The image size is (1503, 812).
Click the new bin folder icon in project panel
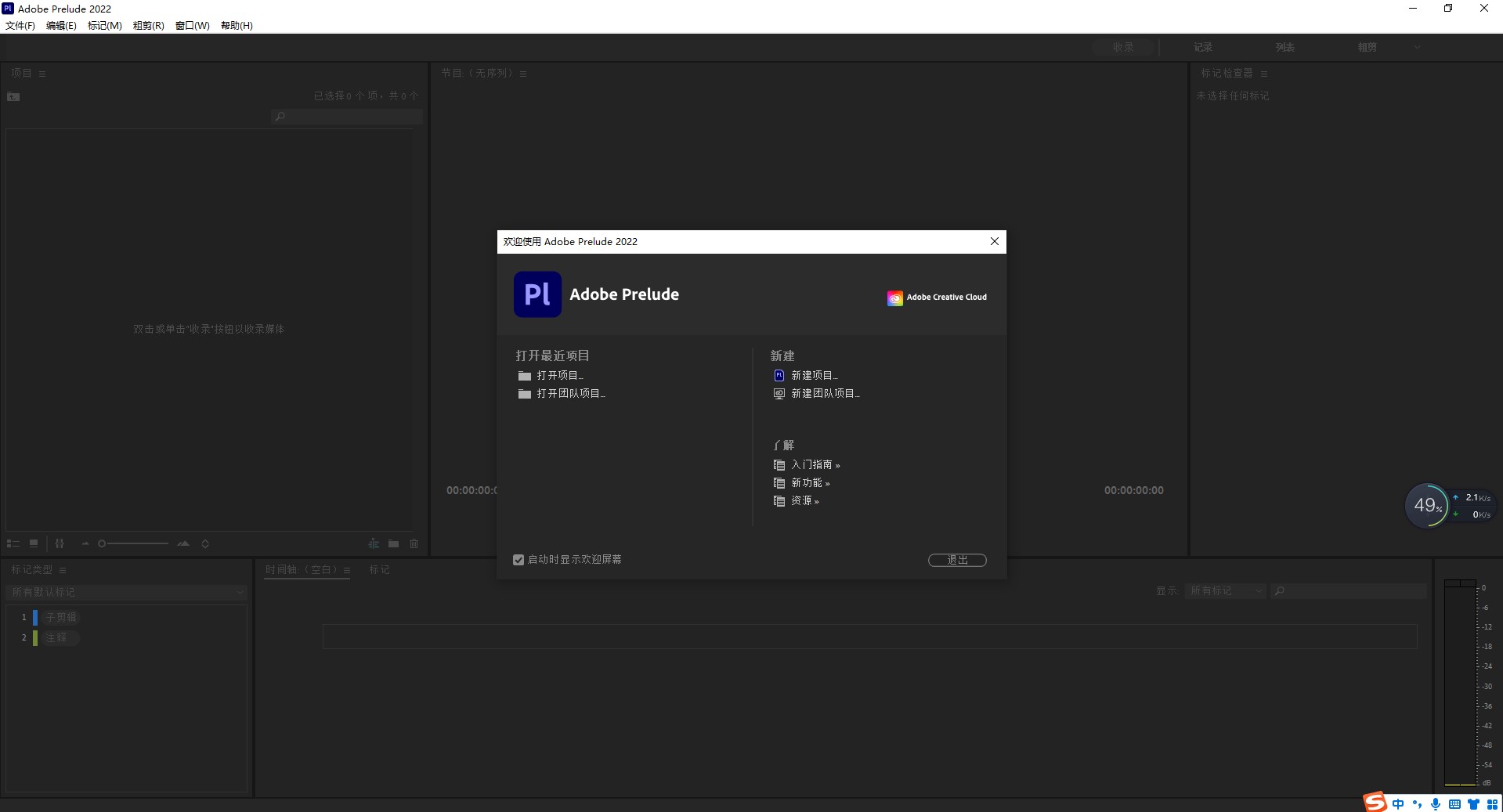(393, 543)
